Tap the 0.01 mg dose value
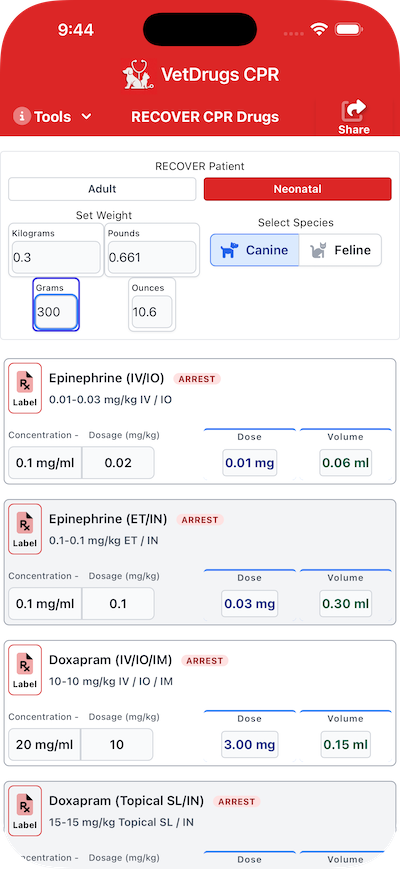This screenshot has height=869, width=400. 249,463
